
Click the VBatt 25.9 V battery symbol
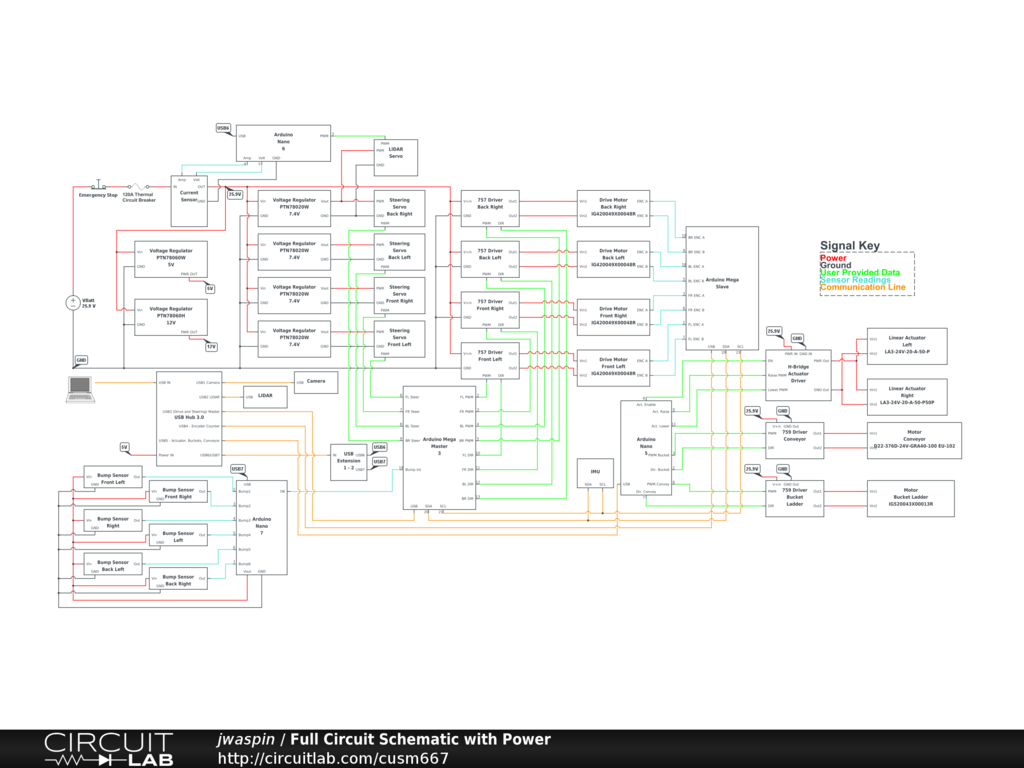click(74, 303)
